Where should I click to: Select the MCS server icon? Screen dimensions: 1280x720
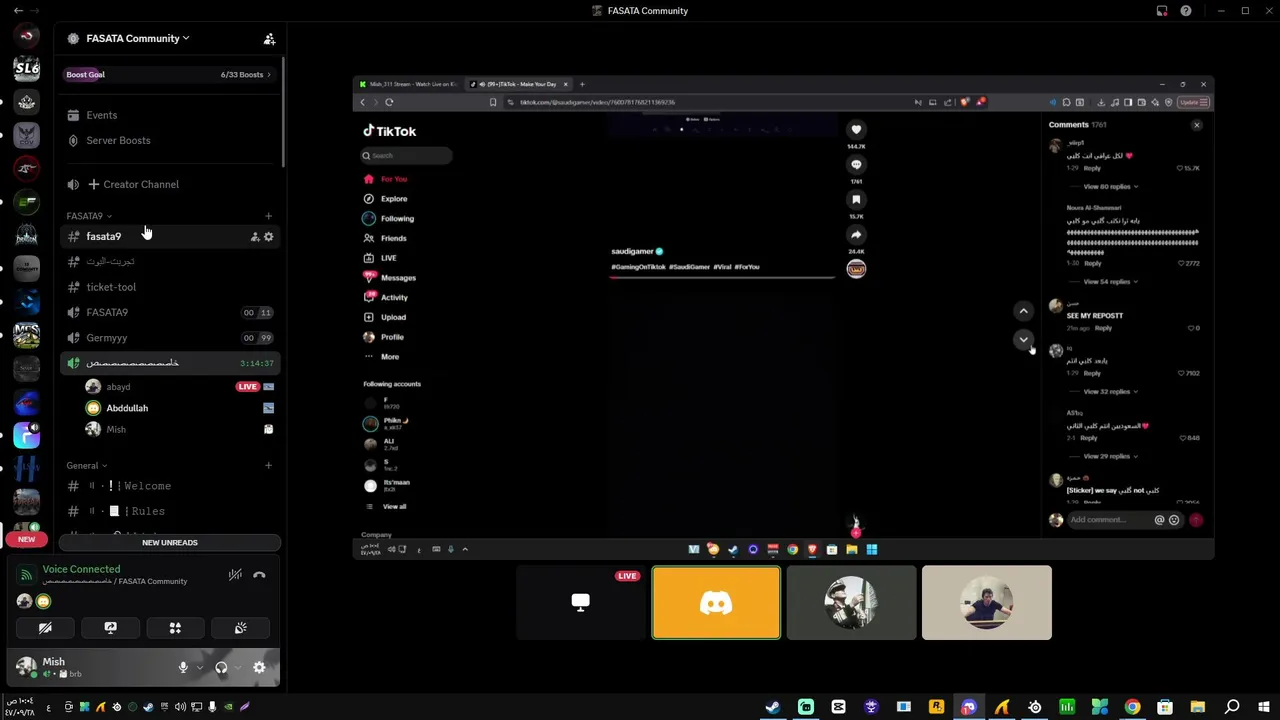point(27,334)
